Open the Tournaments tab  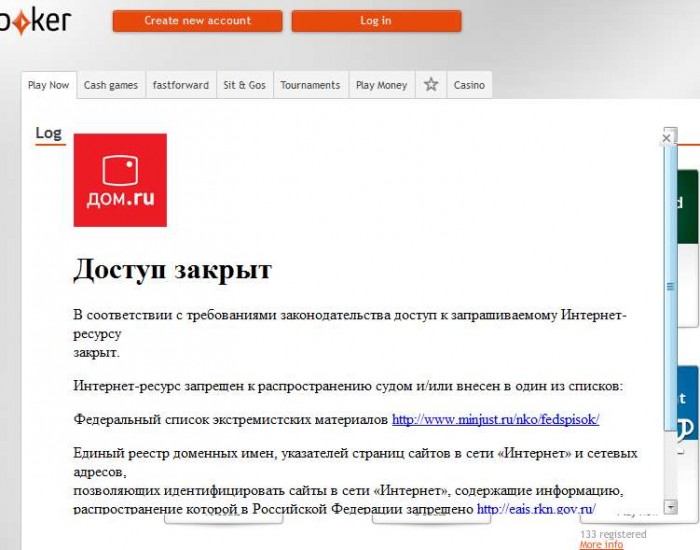coord(311,85)
